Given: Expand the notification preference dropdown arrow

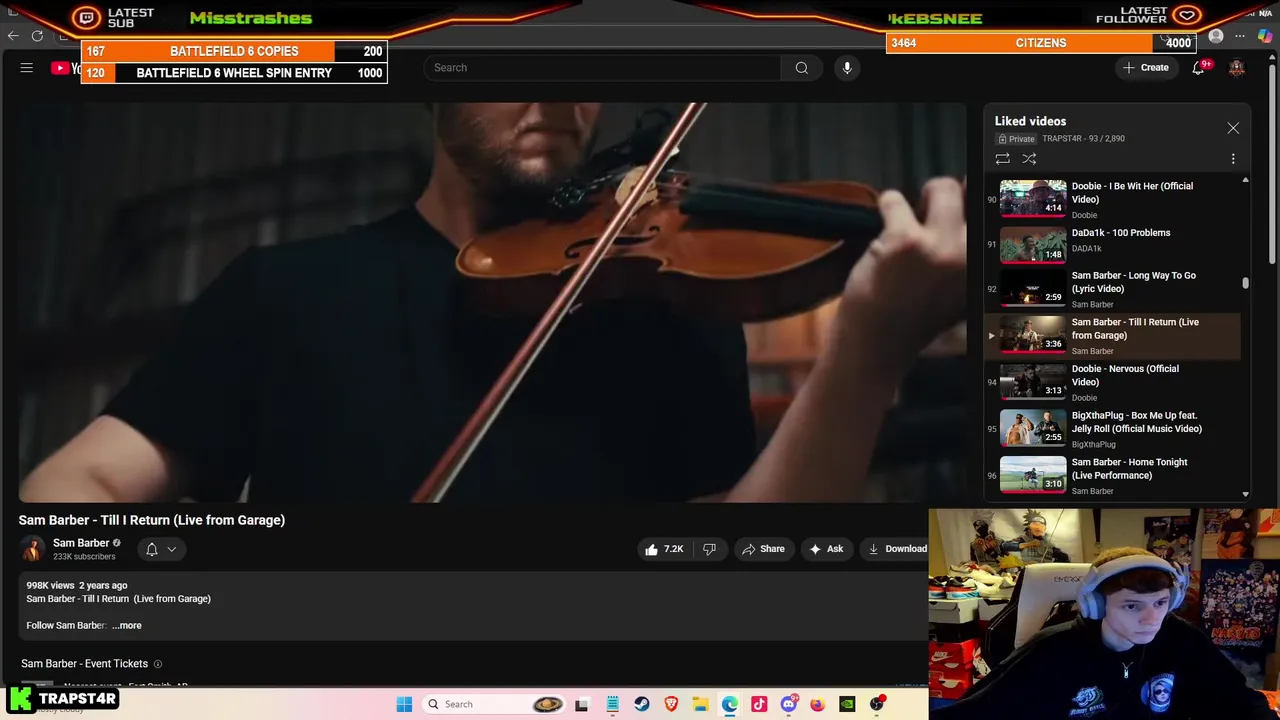Looking at the screenshot, I should (172, 549).
